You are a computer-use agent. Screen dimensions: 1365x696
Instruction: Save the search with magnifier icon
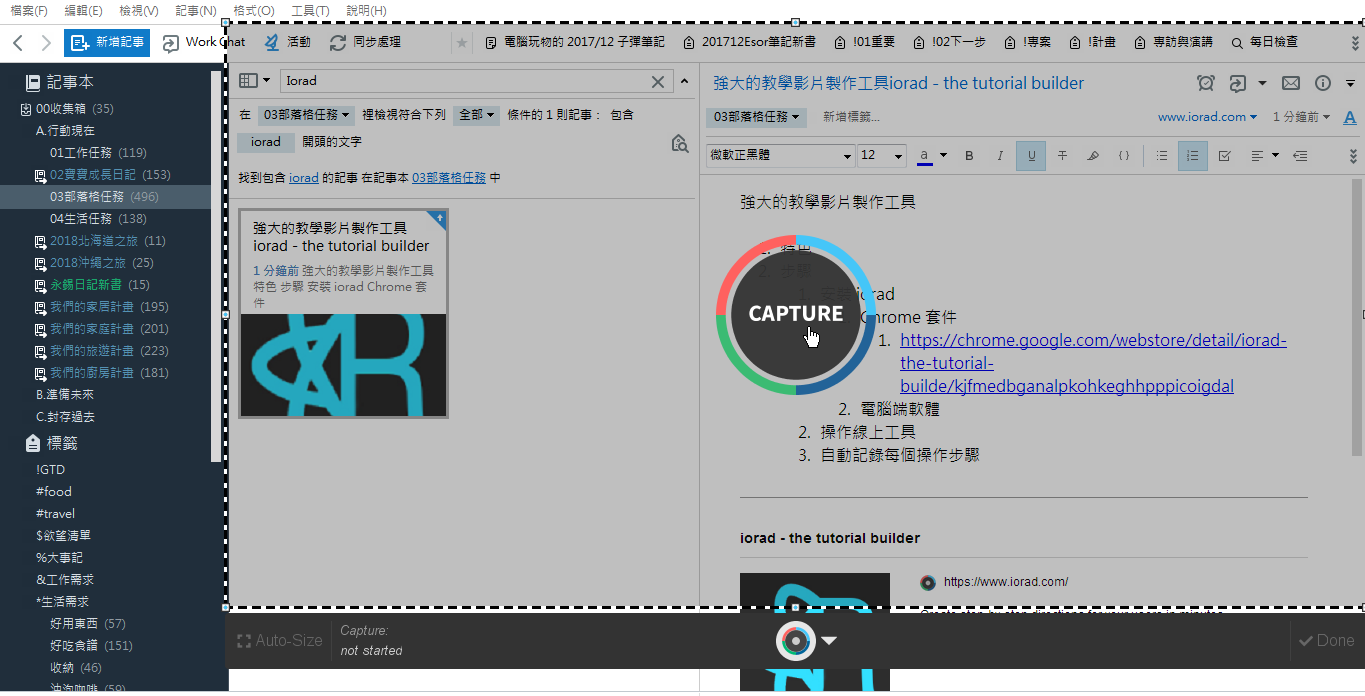pos(681,143)
